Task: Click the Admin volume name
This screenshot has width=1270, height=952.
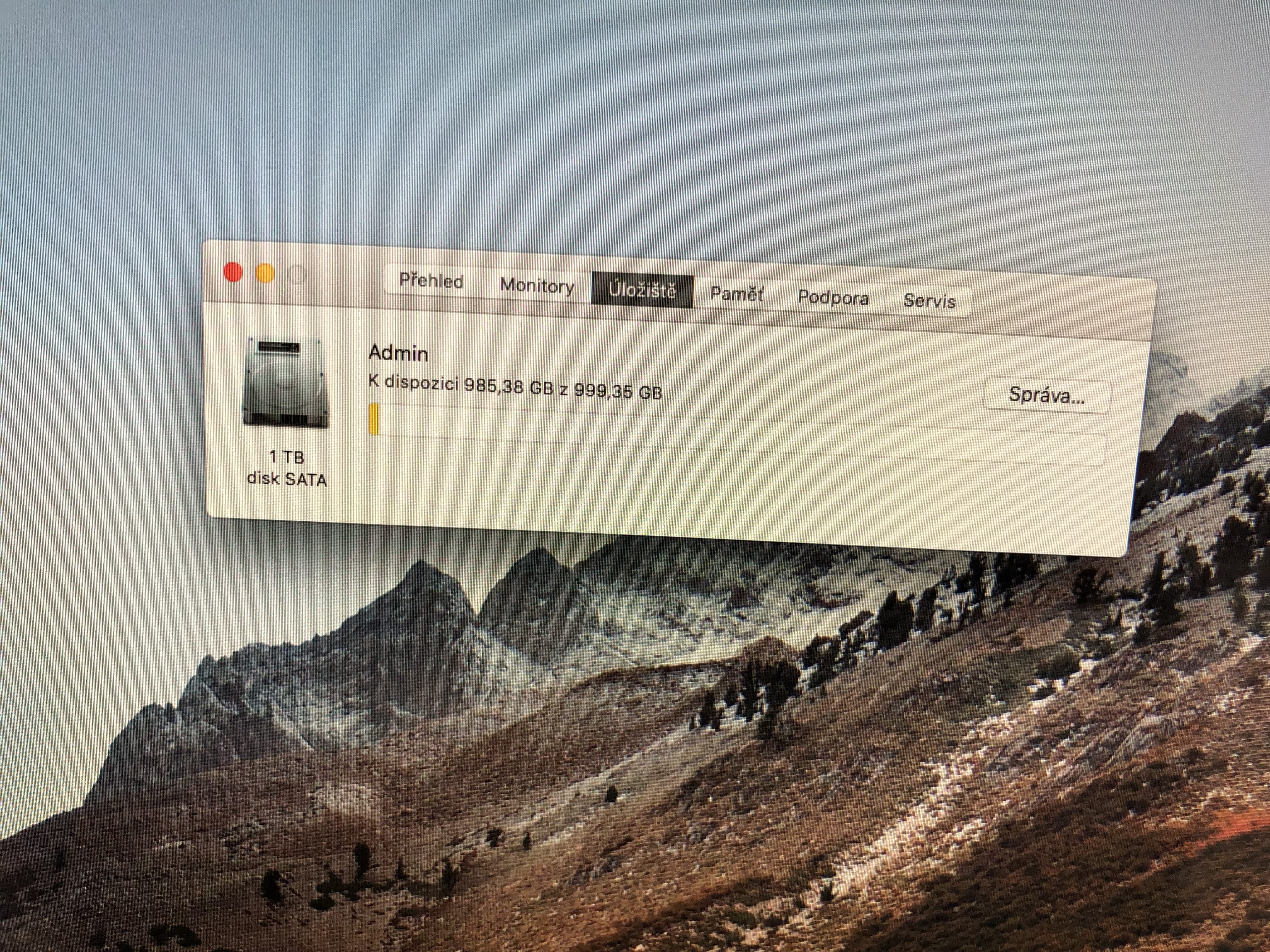Action: pos(398,353)
